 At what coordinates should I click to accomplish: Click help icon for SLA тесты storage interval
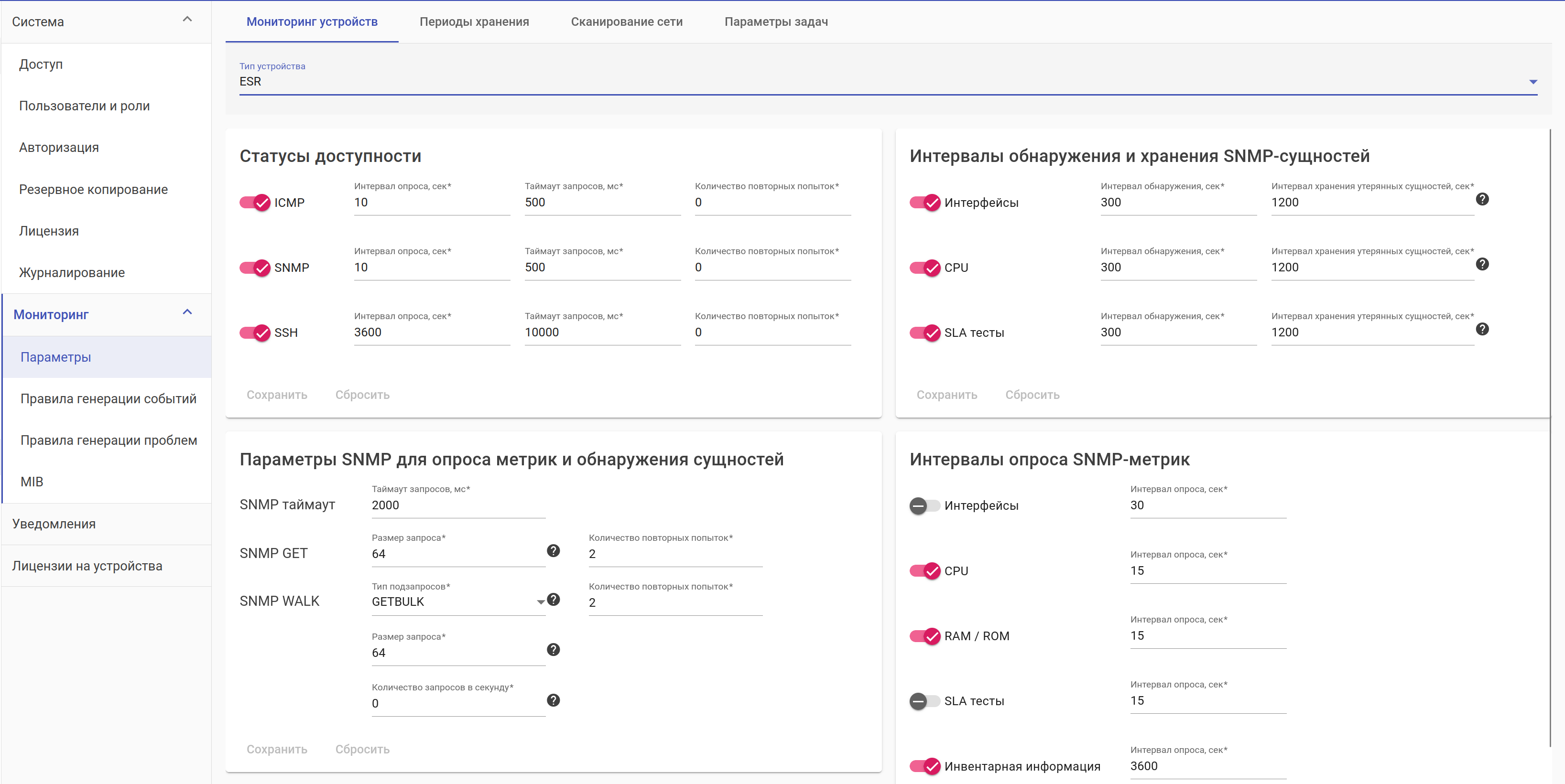pos(1482,329)
